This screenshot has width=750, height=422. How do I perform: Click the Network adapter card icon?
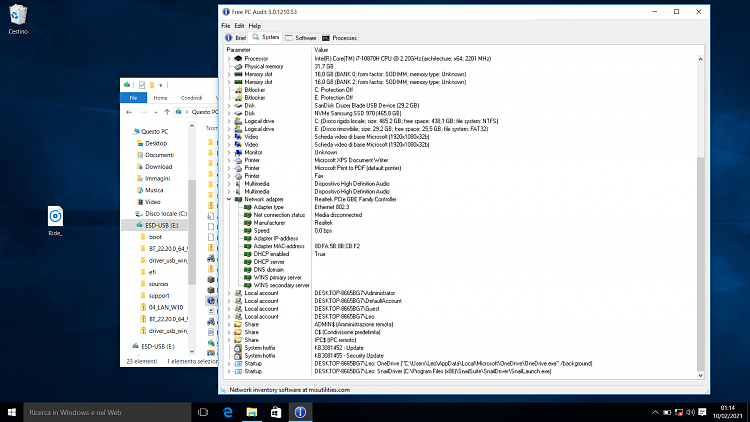click(238, 200)
